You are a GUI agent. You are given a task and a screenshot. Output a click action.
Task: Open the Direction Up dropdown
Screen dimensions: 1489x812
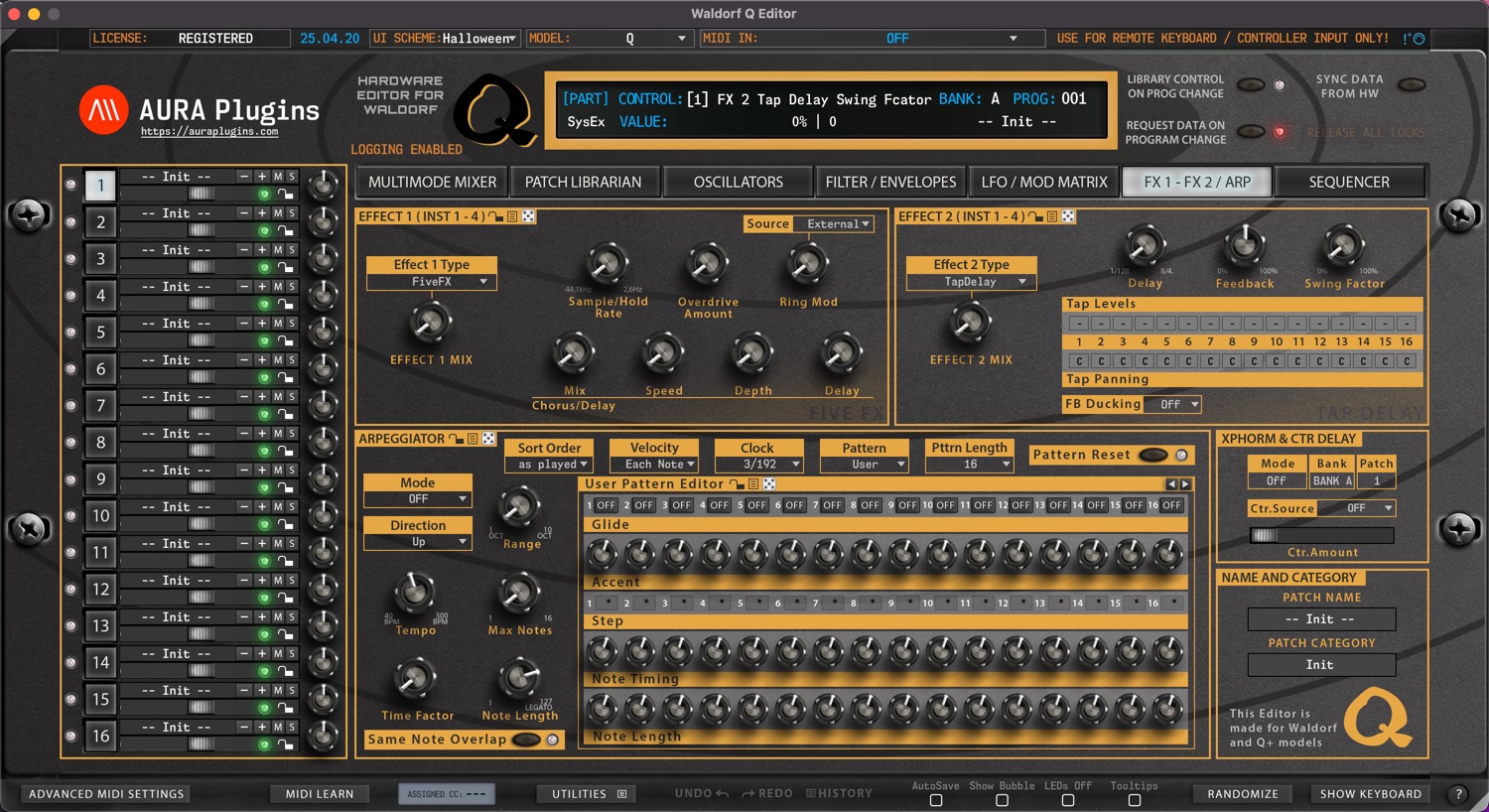tap(418, 542)
